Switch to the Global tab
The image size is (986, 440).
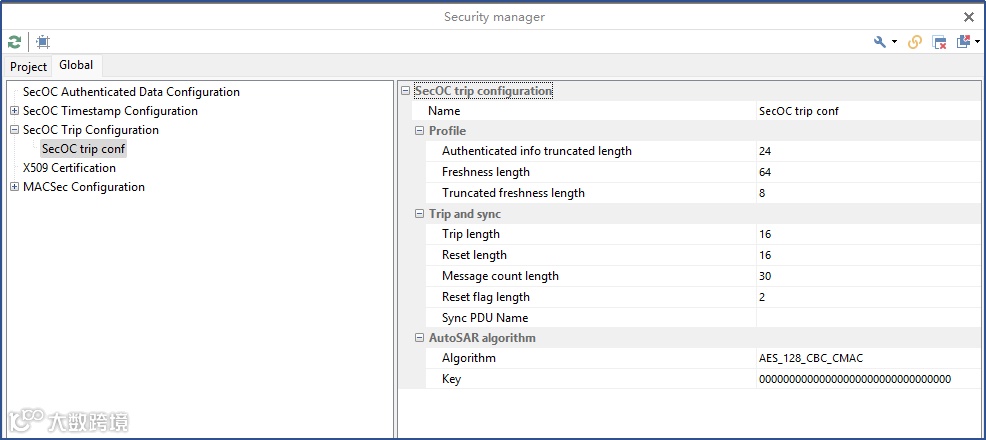pos(76,65)
